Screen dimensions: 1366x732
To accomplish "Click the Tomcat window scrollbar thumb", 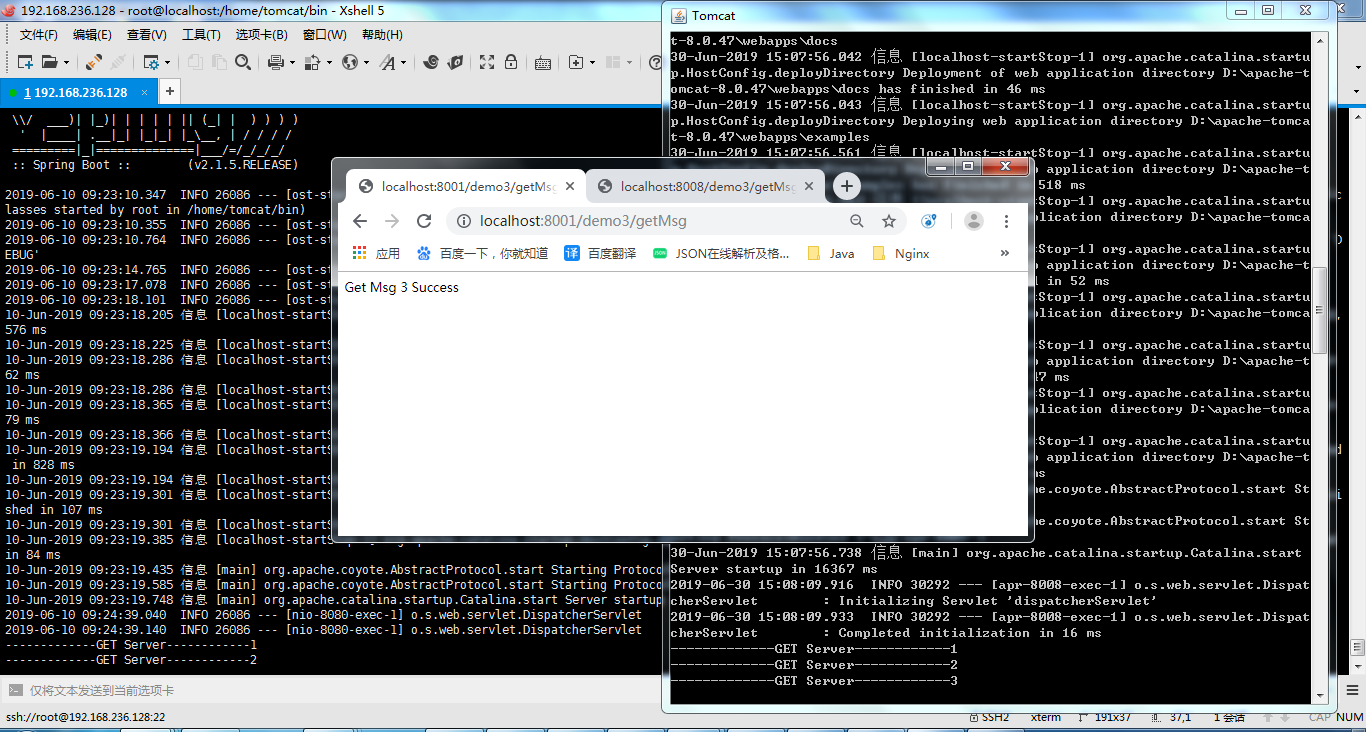I will 1320,310.
